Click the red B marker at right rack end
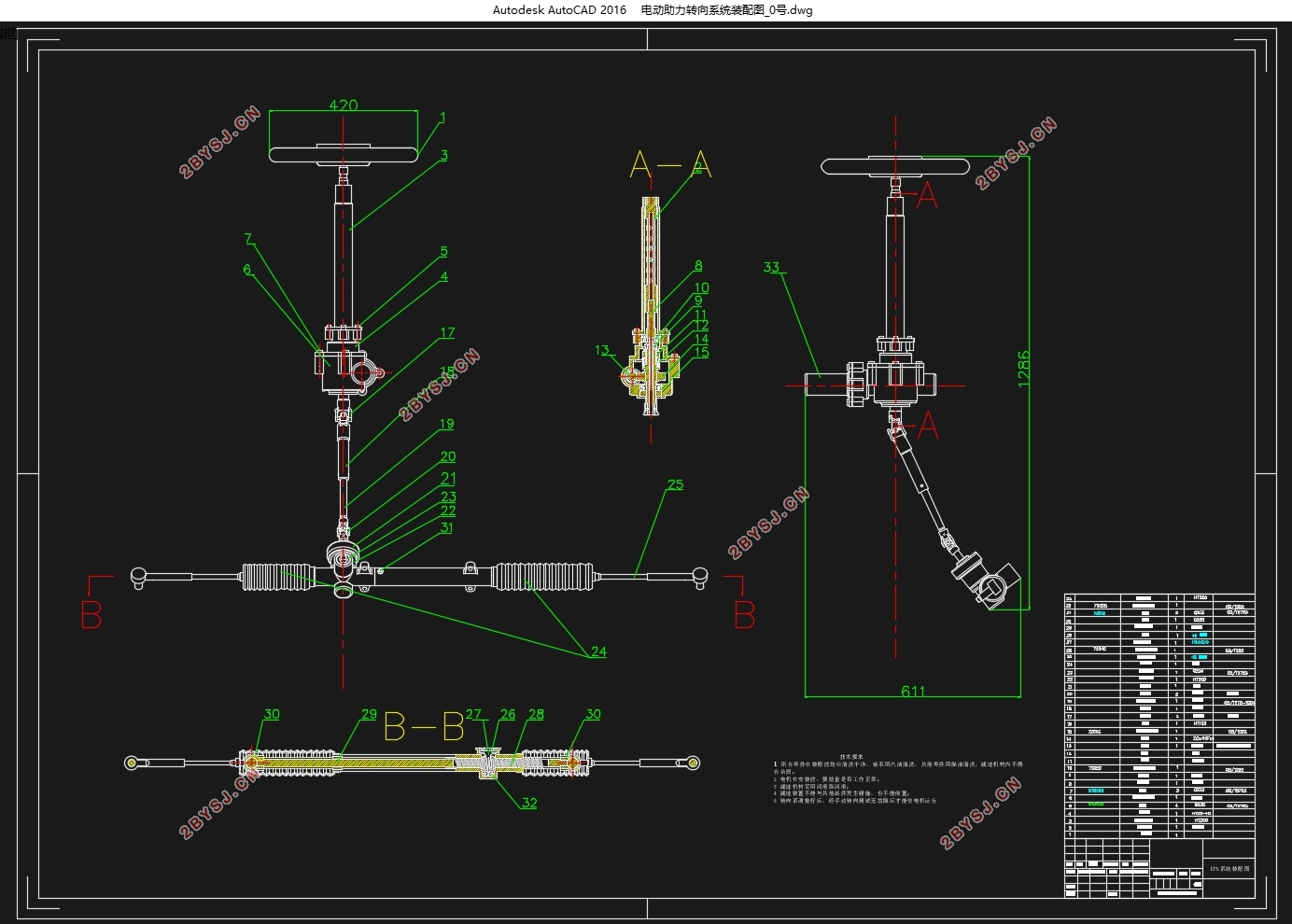 pos(744,616)
